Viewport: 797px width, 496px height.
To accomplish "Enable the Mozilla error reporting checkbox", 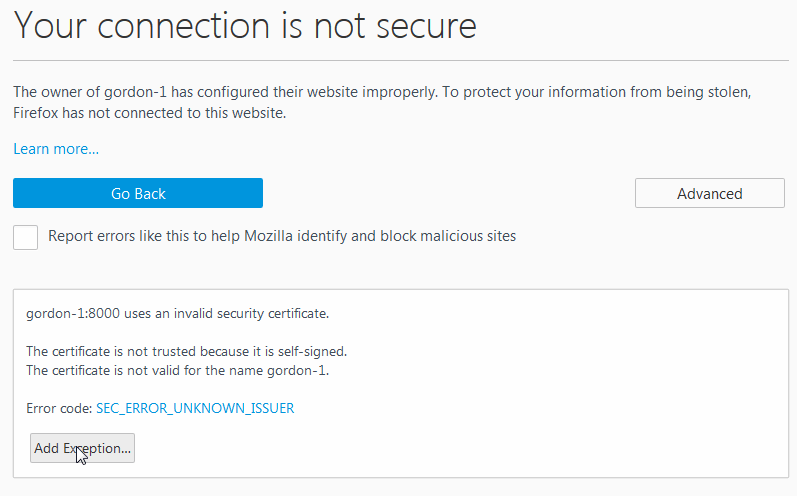I will (x=26, y=237).
